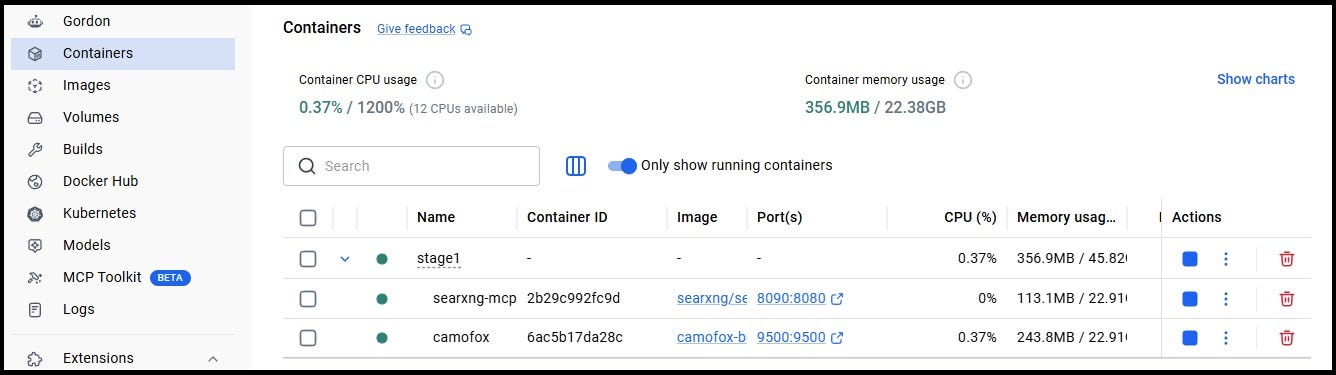This screenshot has height=375, width=1336.
Task: Click external-link icon next to 9500:9500
Action: (x=837, y=338)
